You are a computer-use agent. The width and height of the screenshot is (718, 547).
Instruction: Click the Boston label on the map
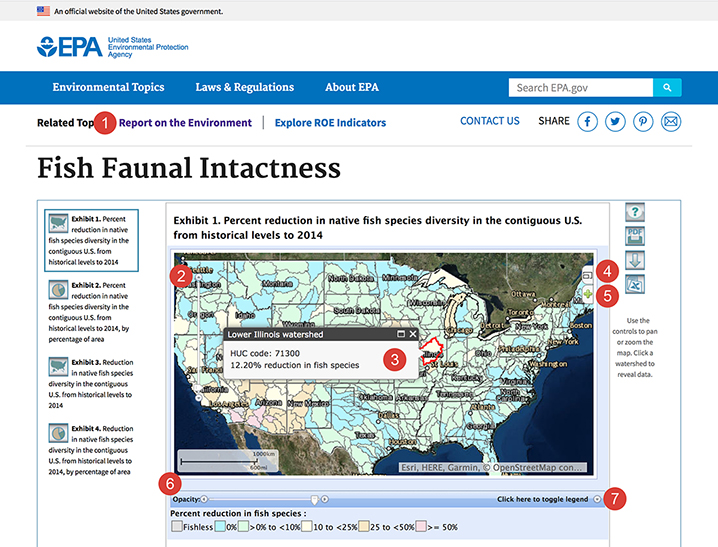581,325
